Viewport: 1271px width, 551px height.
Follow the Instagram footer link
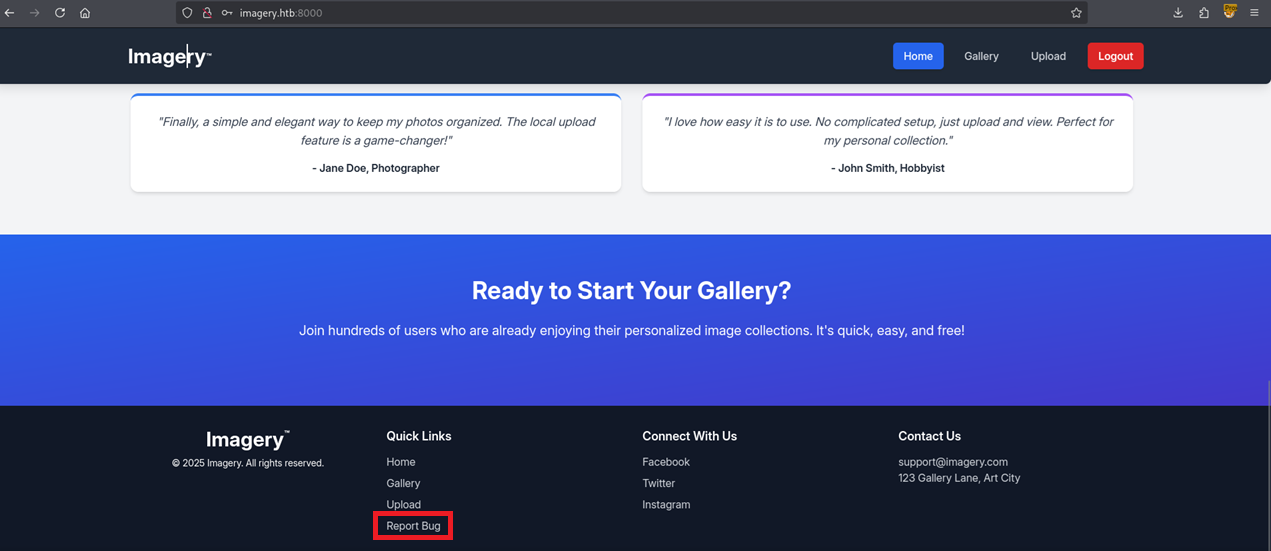point(666,505)
